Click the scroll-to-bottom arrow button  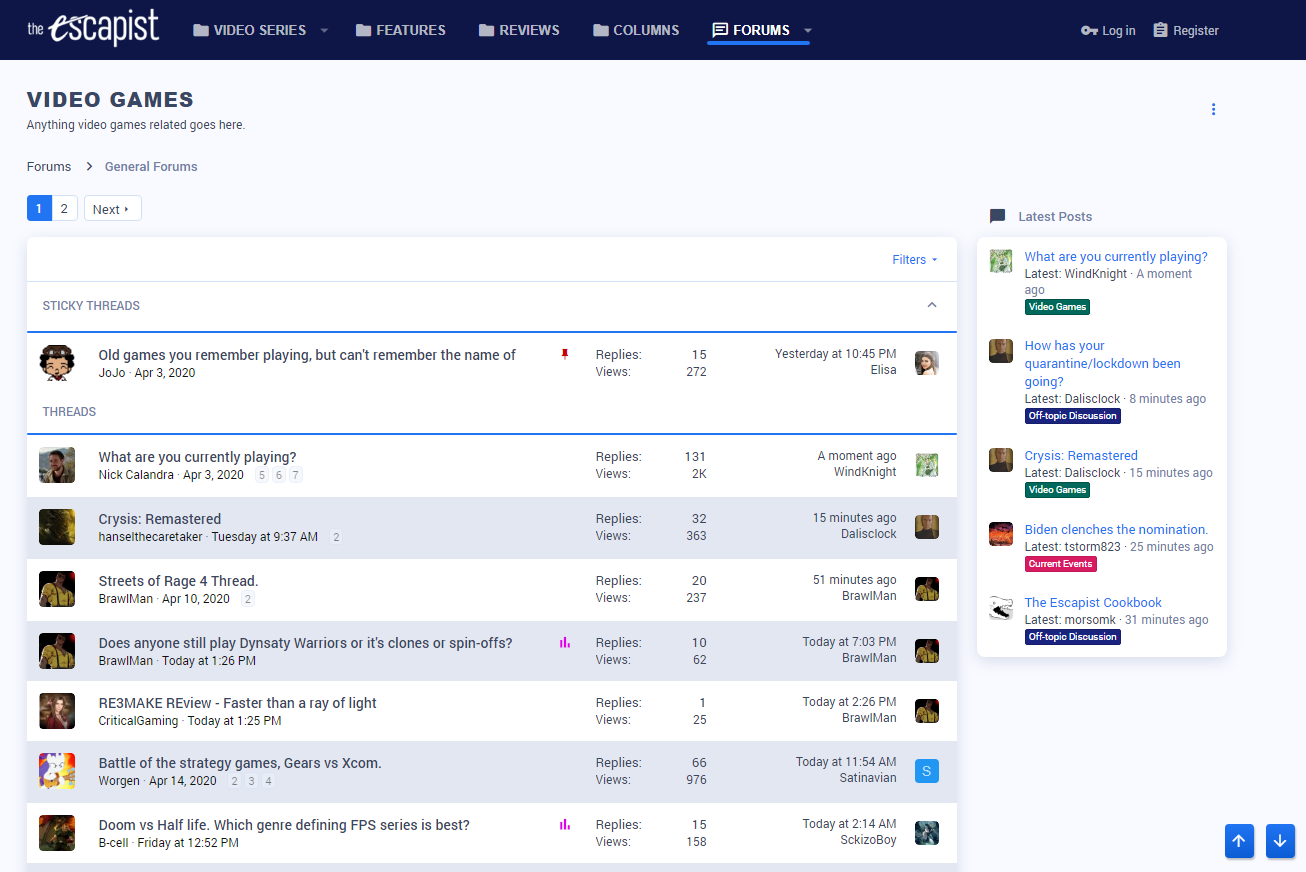tap(1280, 841)
